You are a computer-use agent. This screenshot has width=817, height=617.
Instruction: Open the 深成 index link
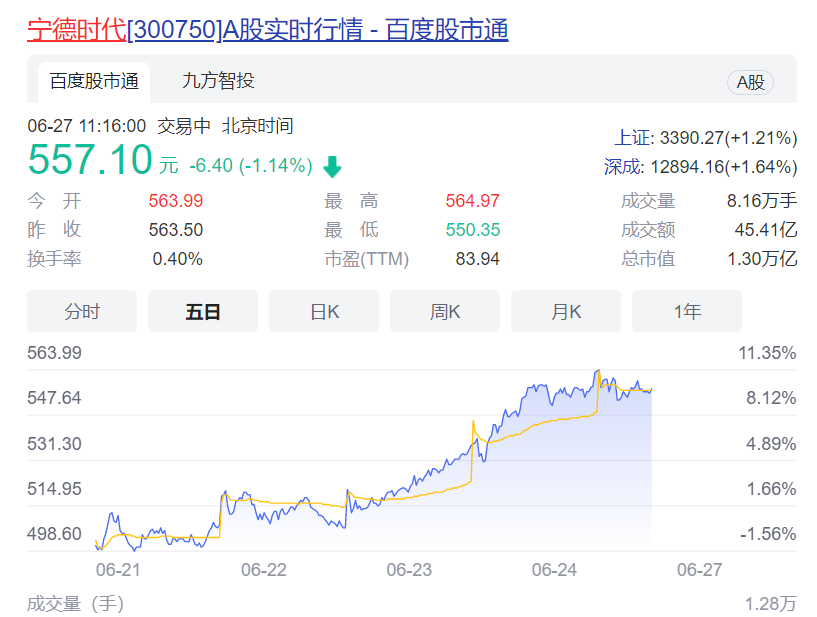(x=623, y=167)
